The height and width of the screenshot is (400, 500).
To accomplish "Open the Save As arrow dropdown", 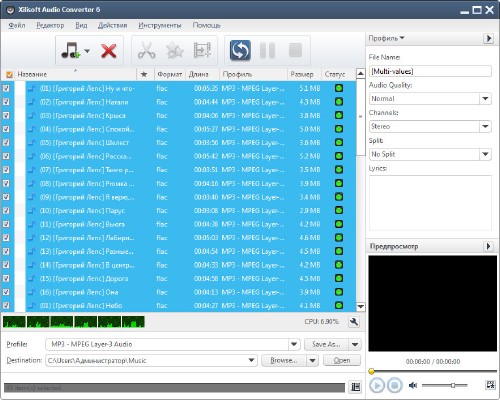I will coord(355,344).
